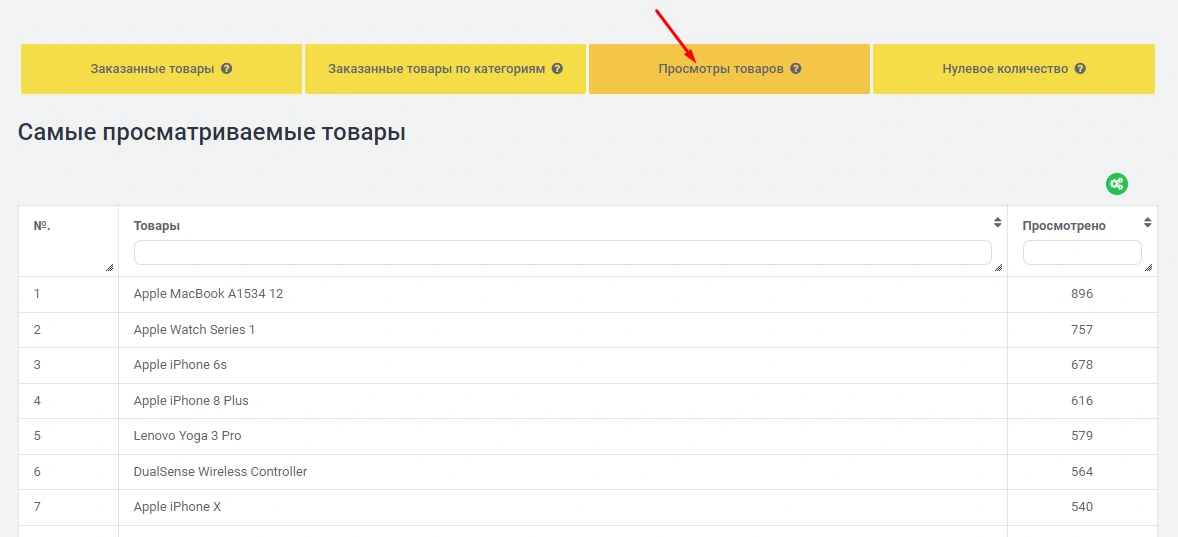Switch to the Заказанные товары tab
This screenshot has width=1178, height=537.
click(150, 70)
